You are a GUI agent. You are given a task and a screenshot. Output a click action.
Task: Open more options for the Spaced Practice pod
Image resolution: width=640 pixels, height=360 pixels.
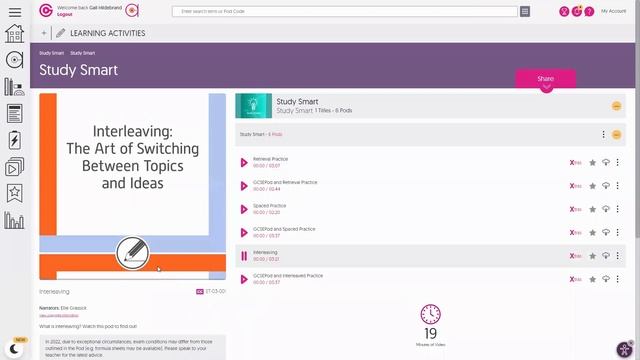pyautogui.click(x=618, y=209)
